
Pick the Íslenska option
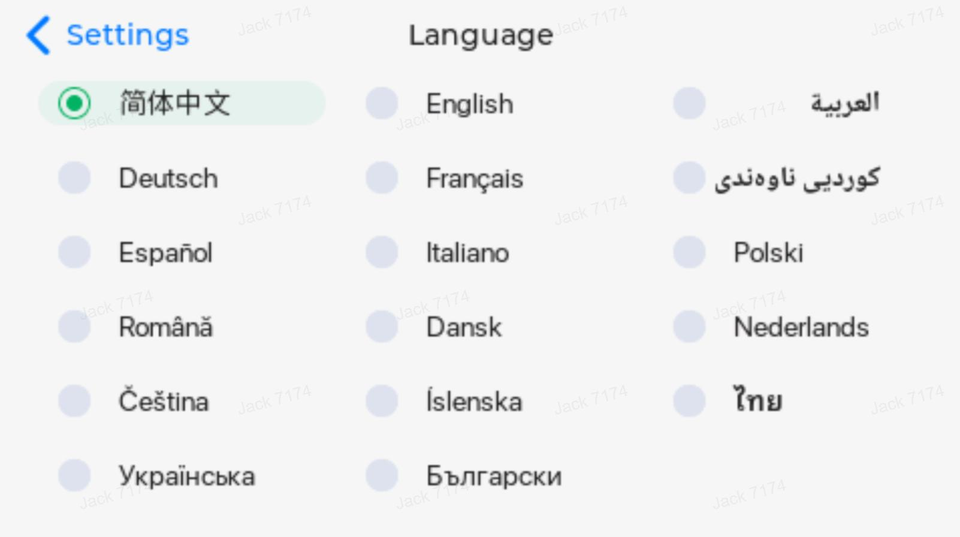(382, 401)
